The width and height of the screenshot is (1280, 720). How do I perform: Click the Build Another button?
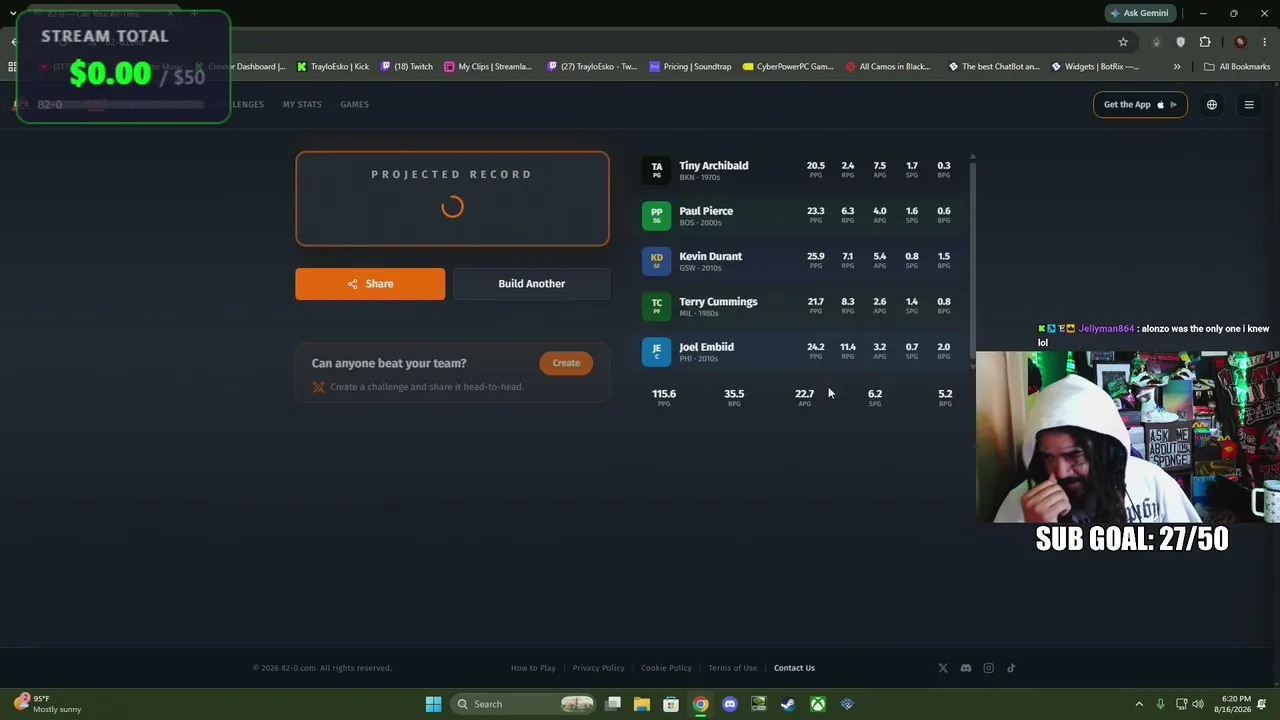coord(531,284)
